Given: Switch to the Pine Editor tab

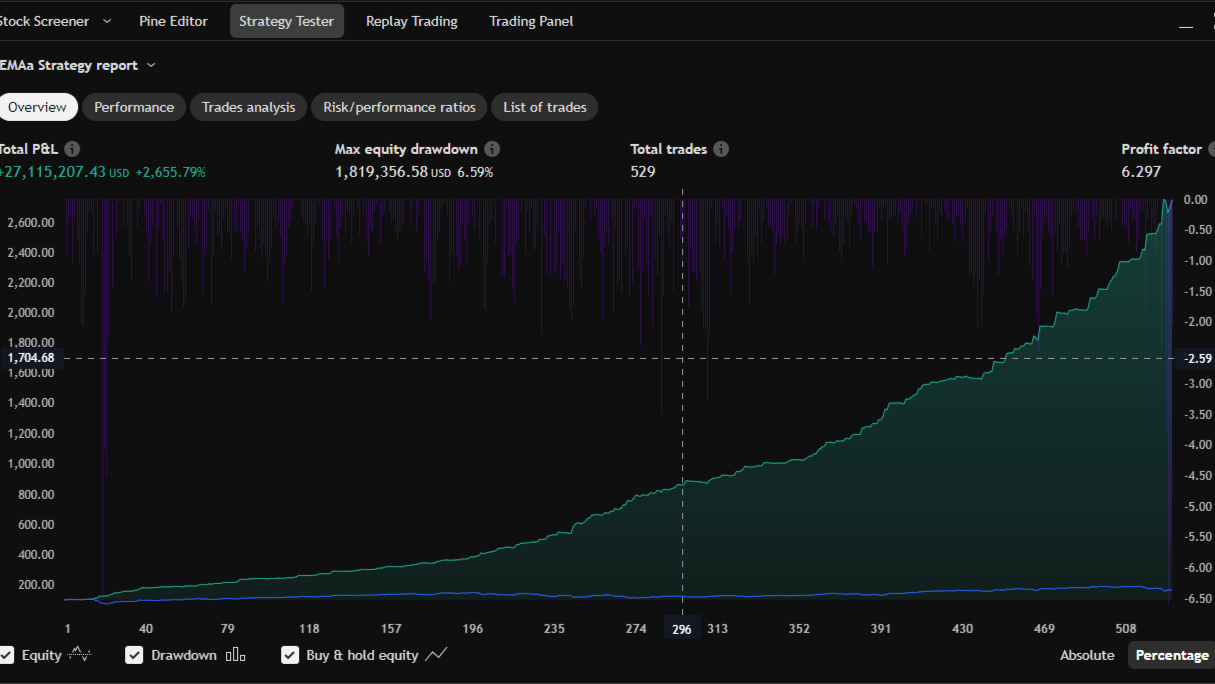Looking at the screenshot, I should coord(173,21).
